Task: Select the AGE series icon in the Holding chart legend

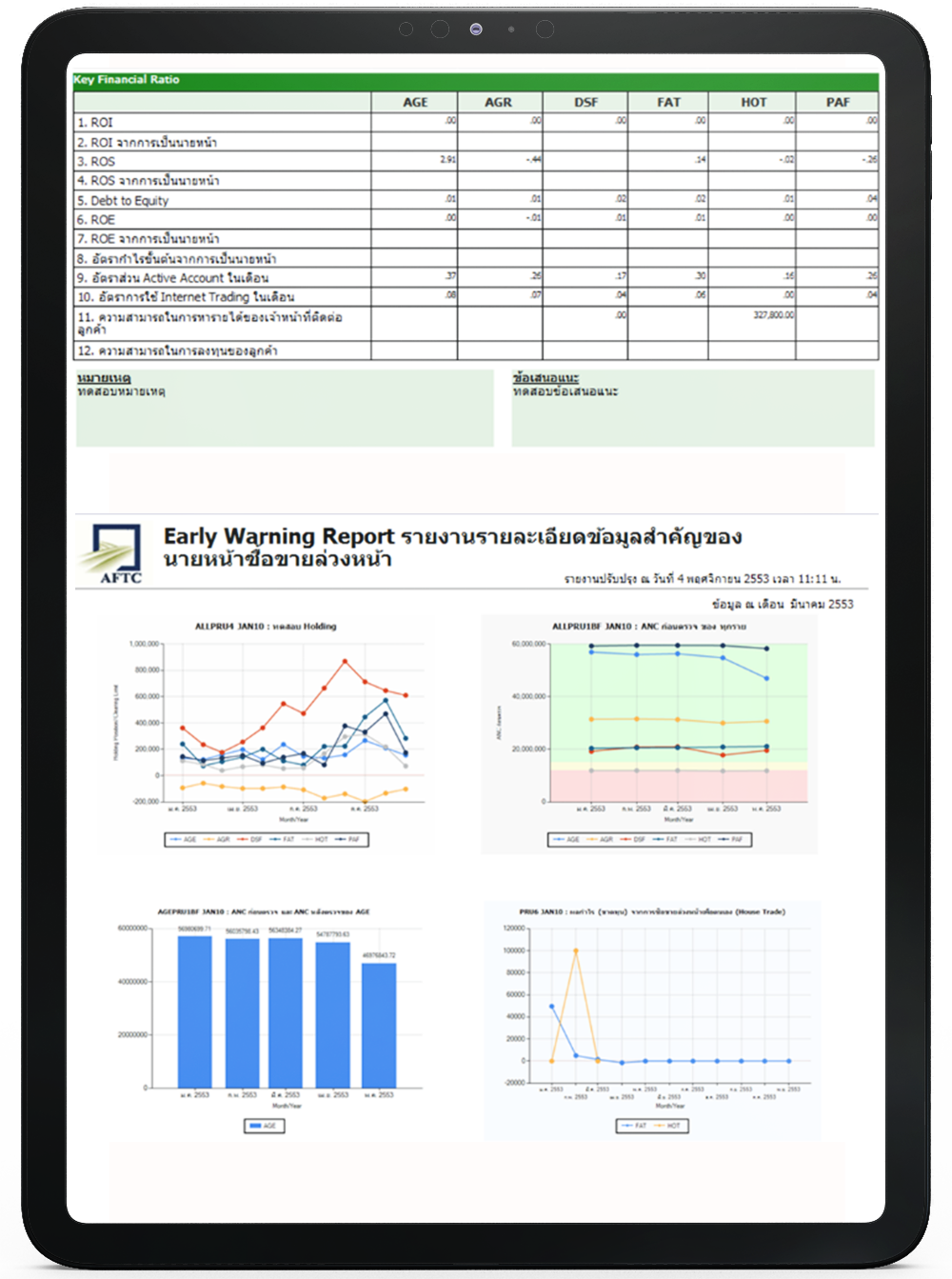Action: [177, 840]
